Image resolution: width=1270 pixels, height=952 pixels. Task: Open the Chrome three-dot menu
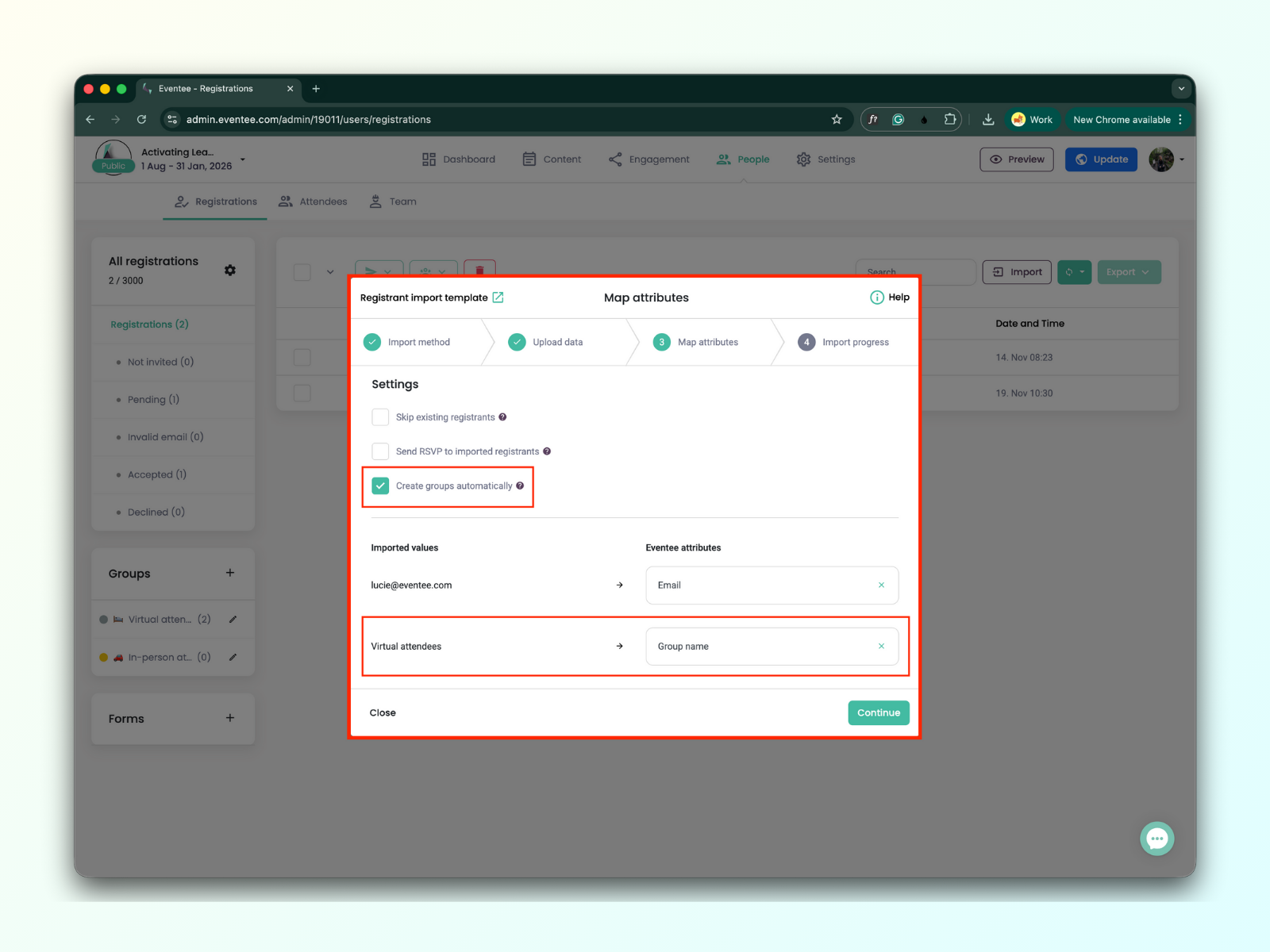click(x=1180, y=120)
